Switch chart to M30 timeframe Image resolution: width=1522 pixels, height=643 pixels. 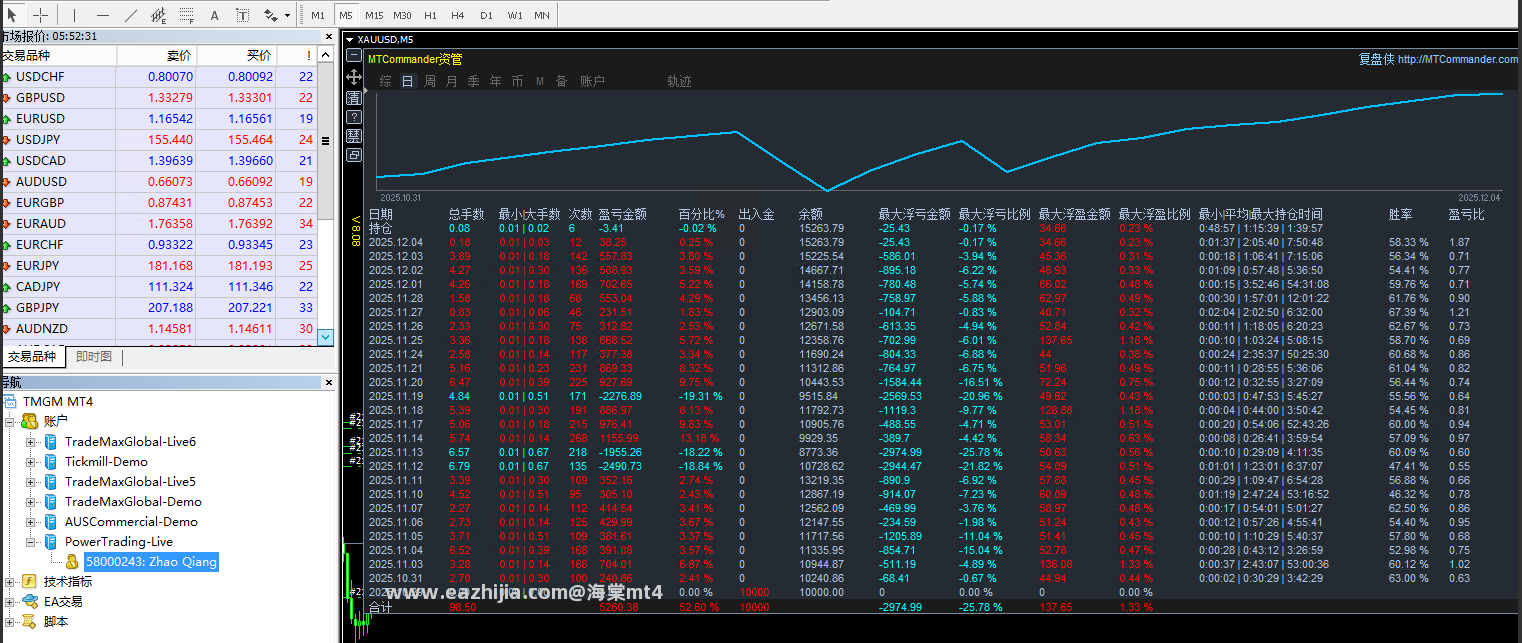402,15
